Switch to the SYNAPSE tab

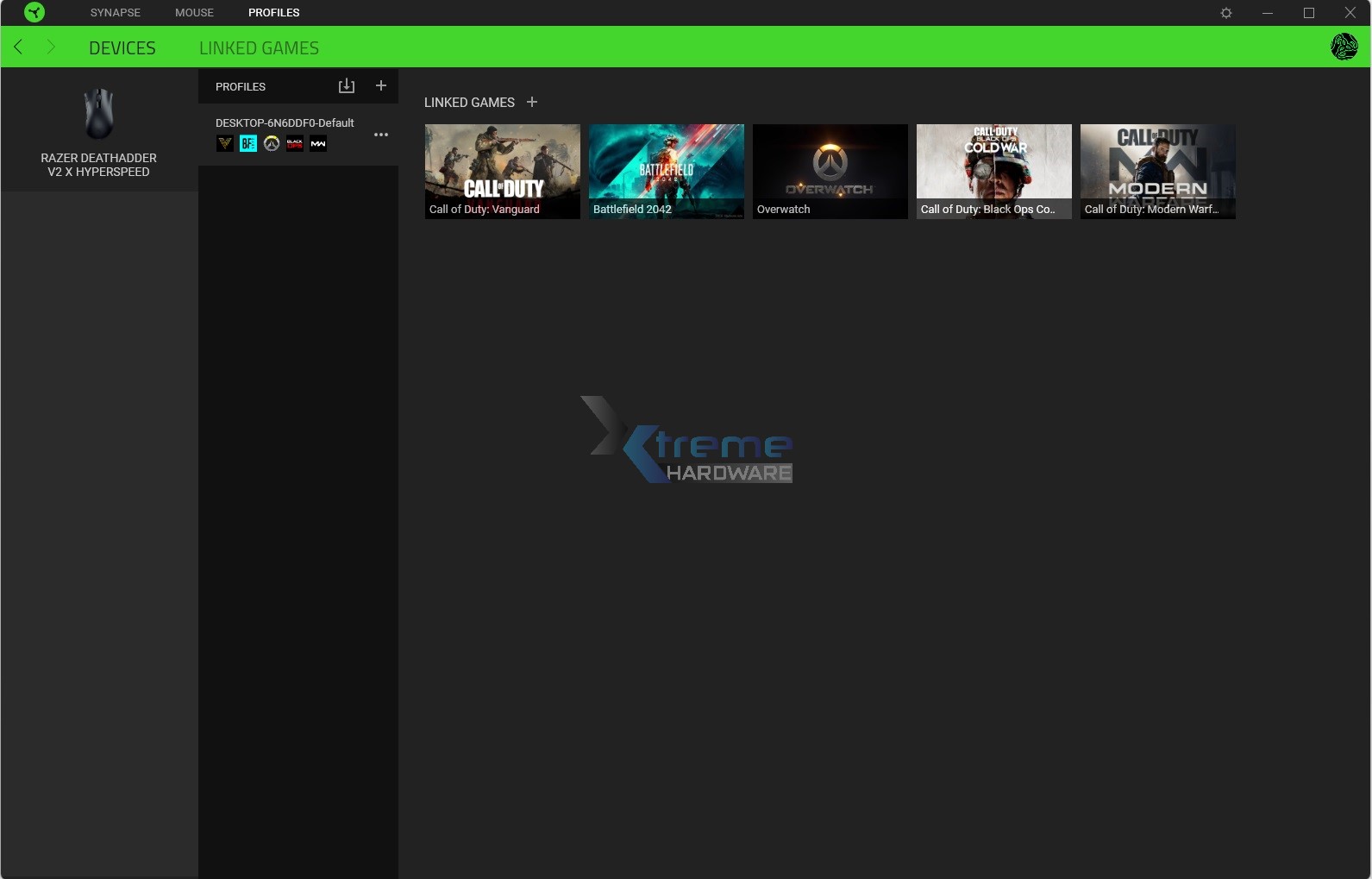(x=115, y=13)
